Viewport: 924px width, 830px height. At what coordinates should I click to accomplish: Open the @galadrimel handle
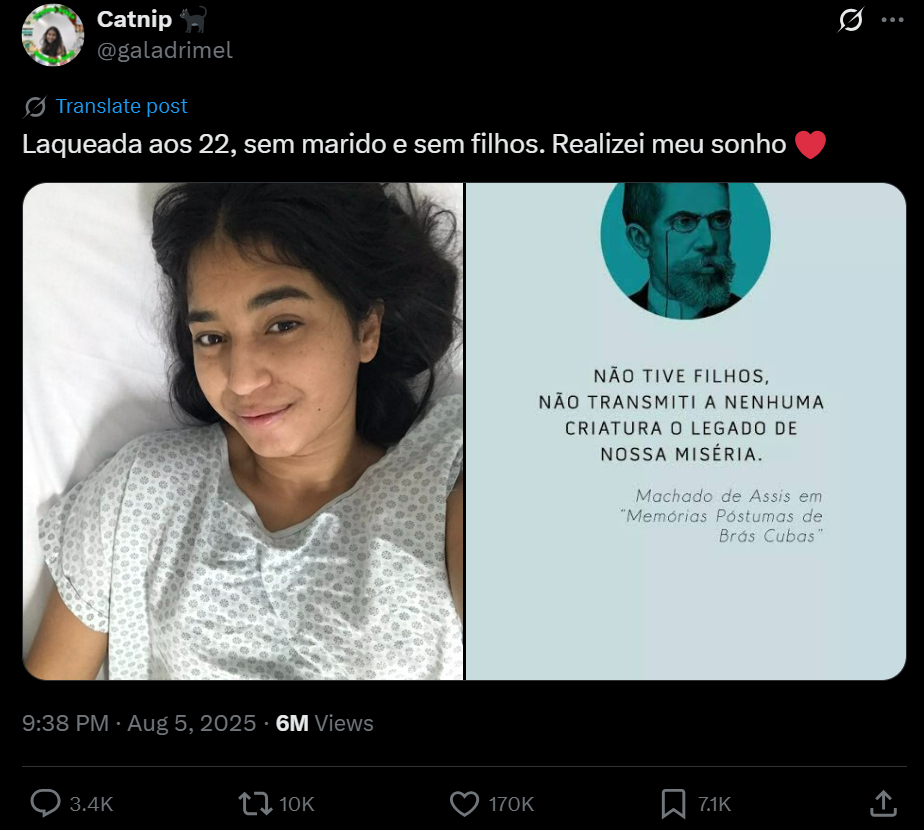coord(165,51)
